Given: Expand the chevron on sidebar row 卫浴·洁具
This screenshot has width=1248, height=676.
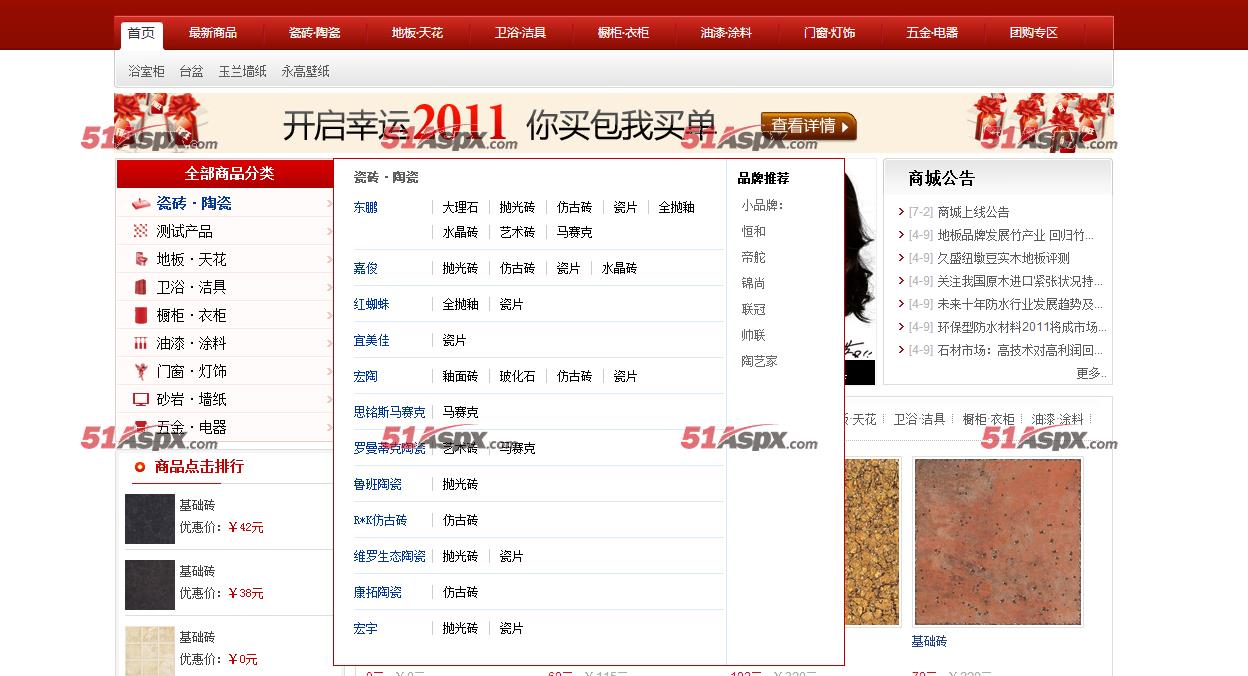Looking at the screenshot, I should [x=329, y=287].
